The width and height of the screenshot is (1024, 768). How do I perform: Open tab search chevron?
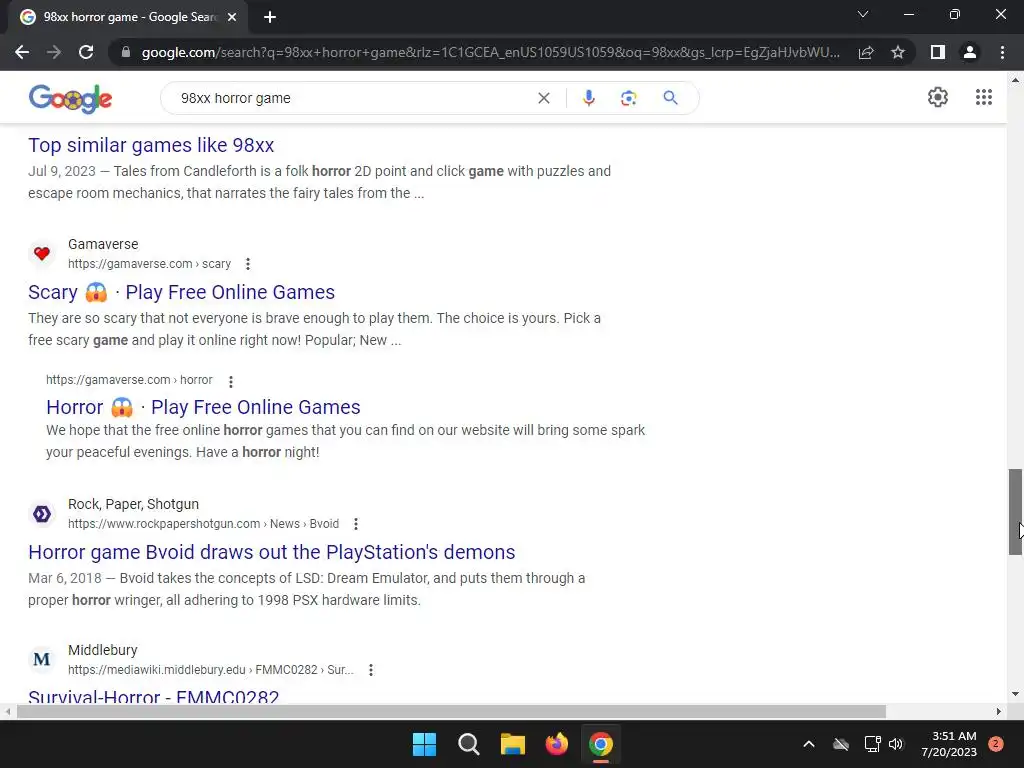pos(863,14)
